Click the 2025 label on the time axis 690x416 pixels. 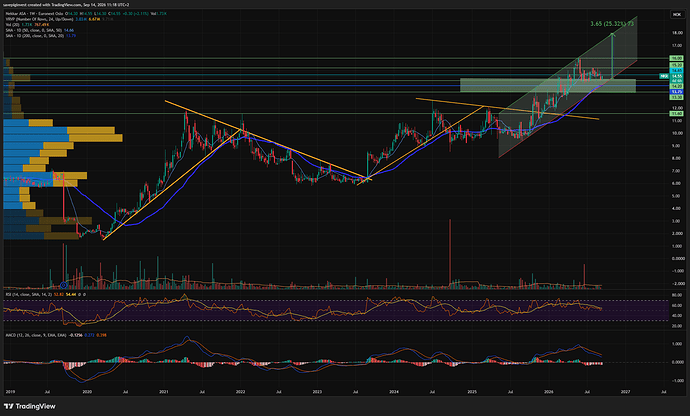[x=472, y=391]
